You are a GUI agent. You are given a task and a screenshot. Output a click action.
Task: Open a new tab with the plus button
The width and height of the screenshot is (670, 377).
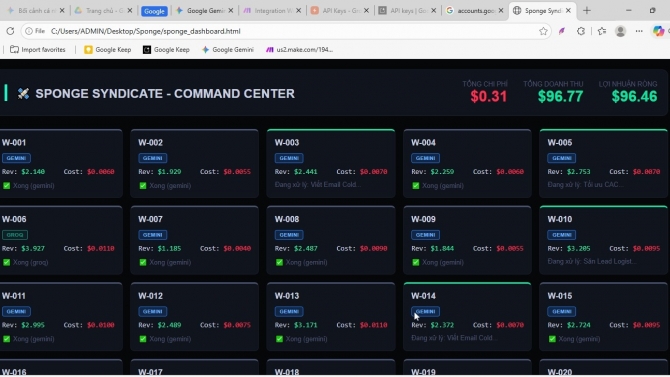(x=587, y=11)
